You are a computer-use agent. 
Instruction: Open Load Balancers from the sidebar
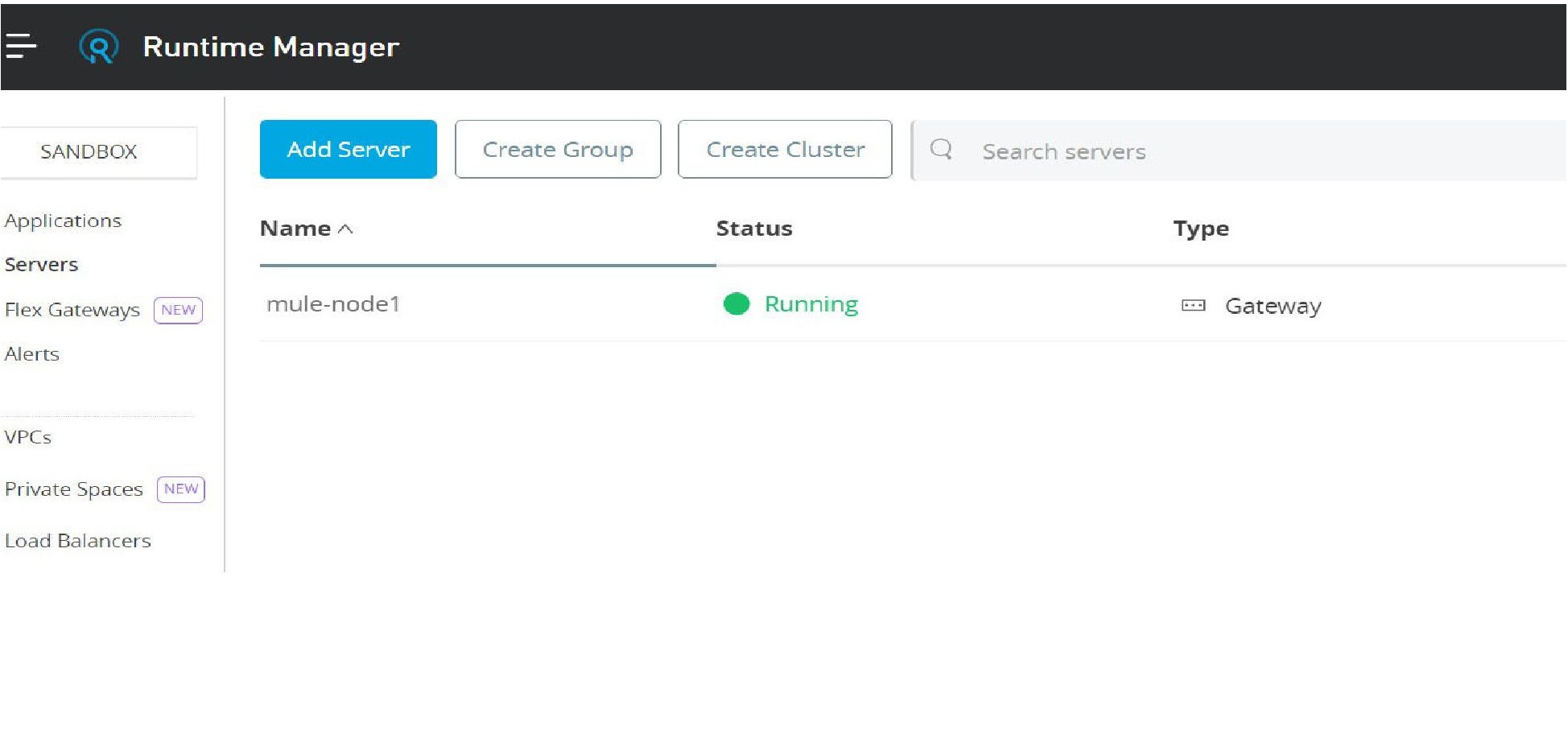tap(78, 541)
